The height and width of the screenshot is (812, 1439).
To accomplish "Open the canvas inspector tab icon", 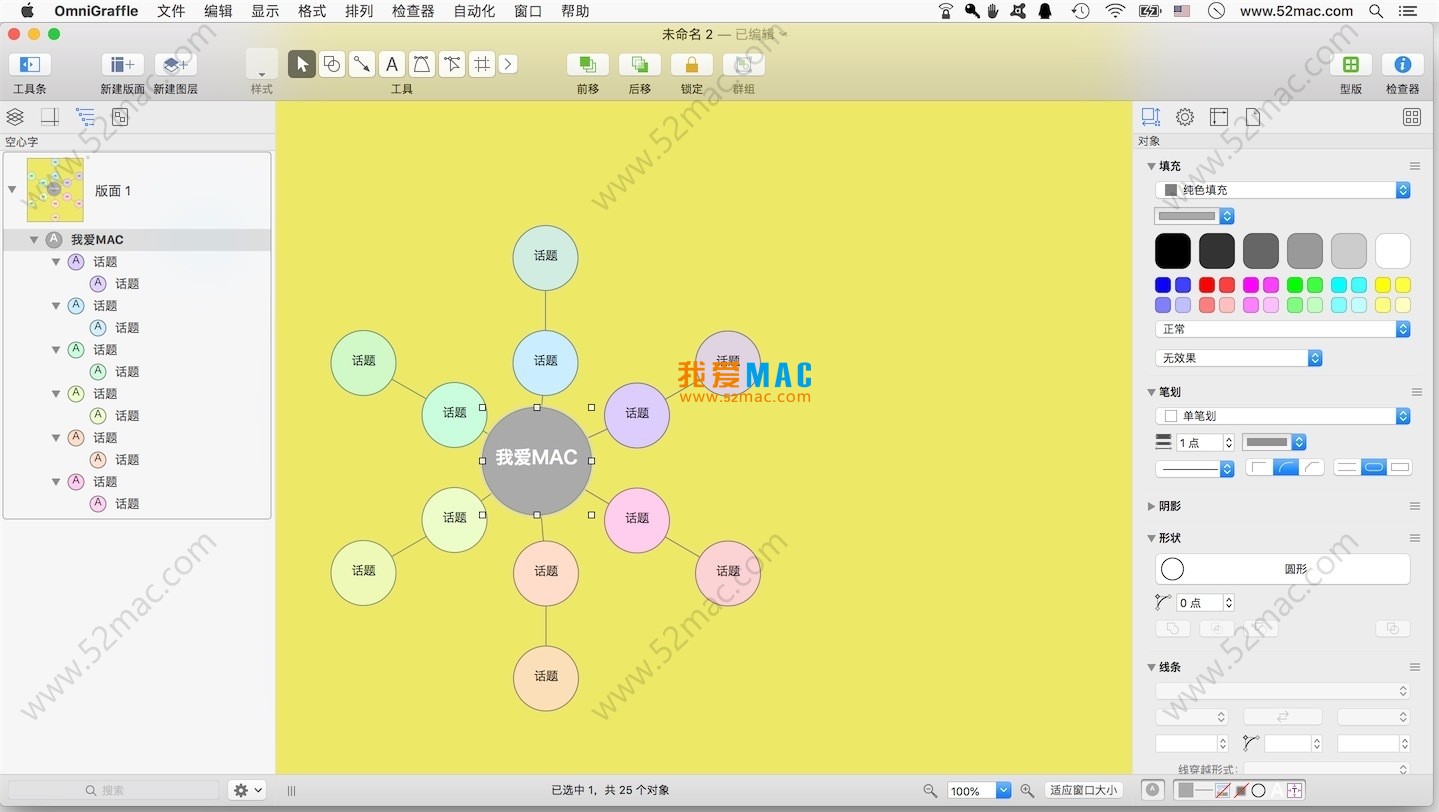I will tap(1218, 117).
